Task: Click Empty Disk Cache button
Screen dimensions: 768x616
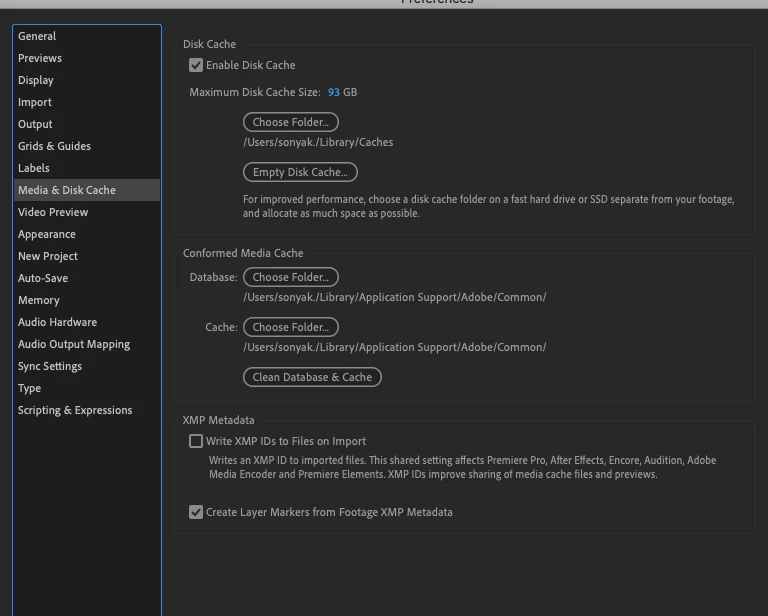Action: 300,172
